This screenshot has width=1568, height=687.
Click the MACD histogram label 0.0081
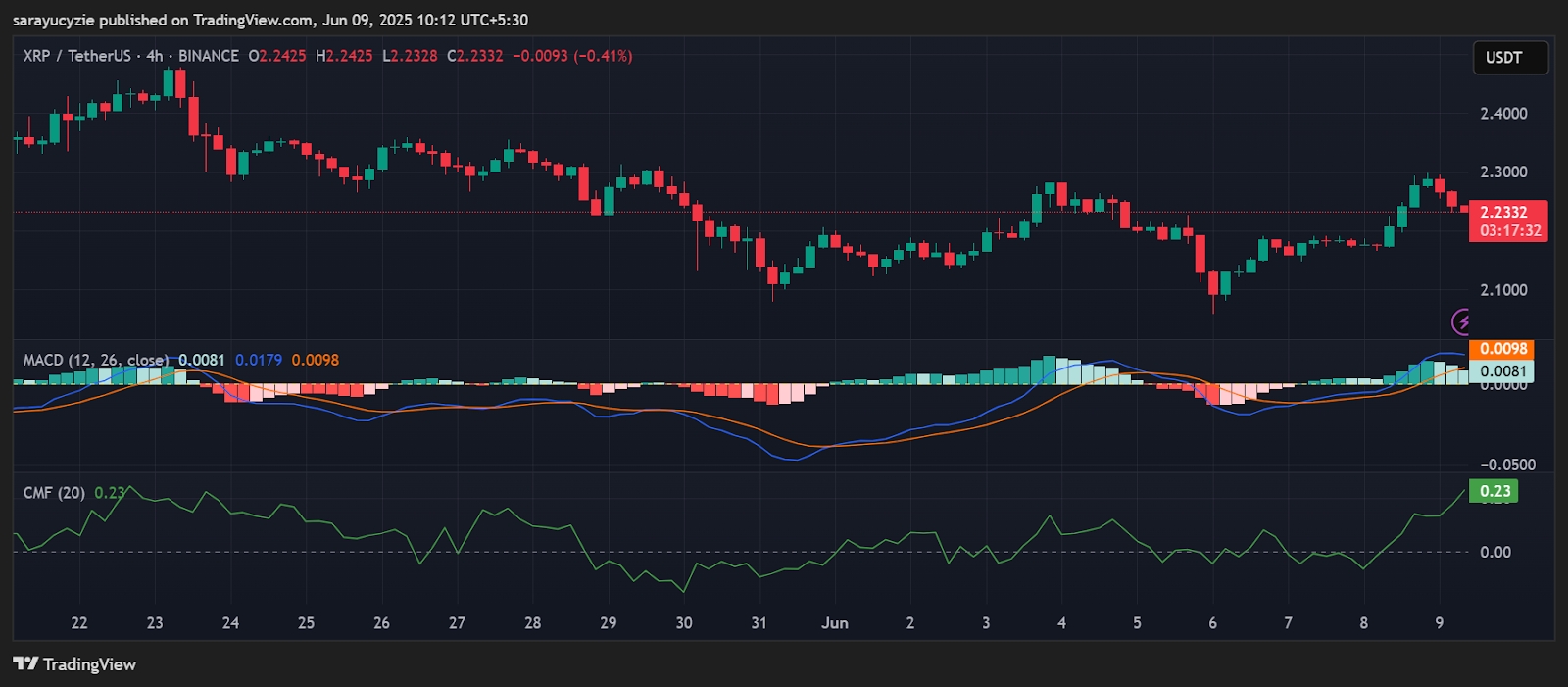pyautogui.click(x=1501, y=371)
